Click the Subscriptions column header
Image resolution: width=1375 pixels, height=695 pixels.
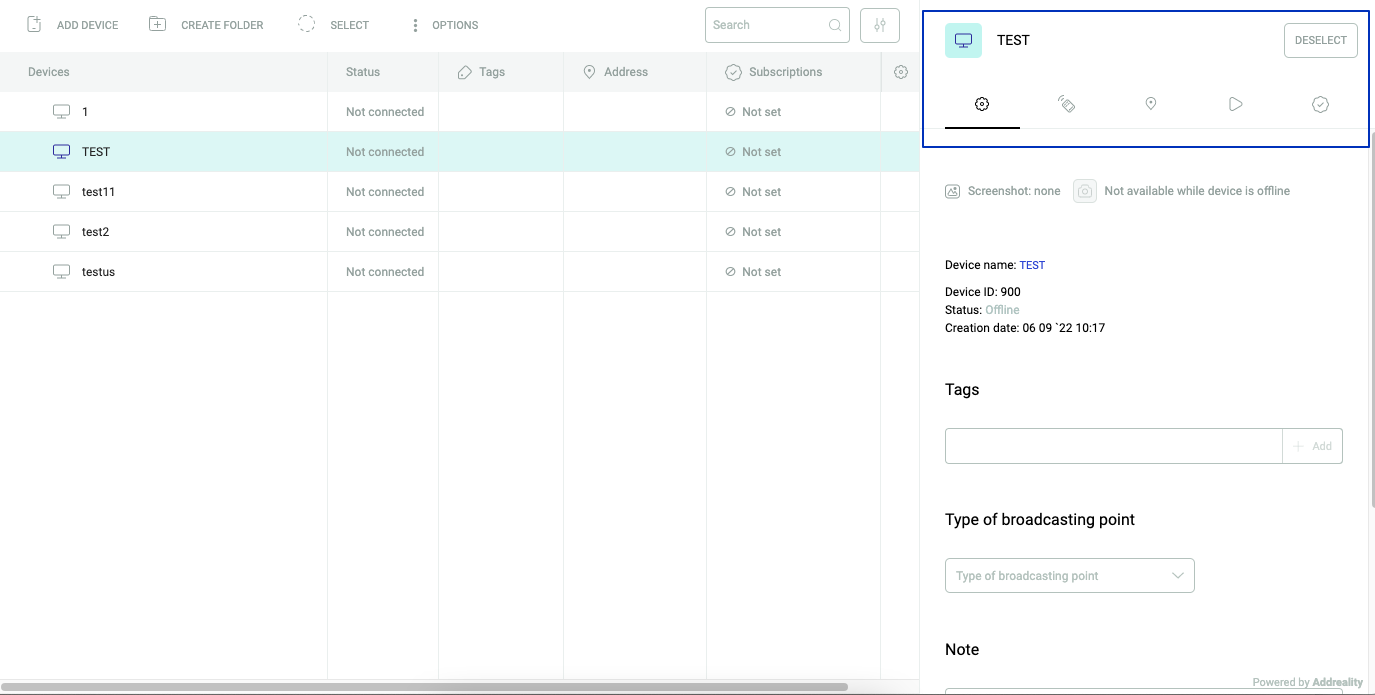(x=773, y=72)
